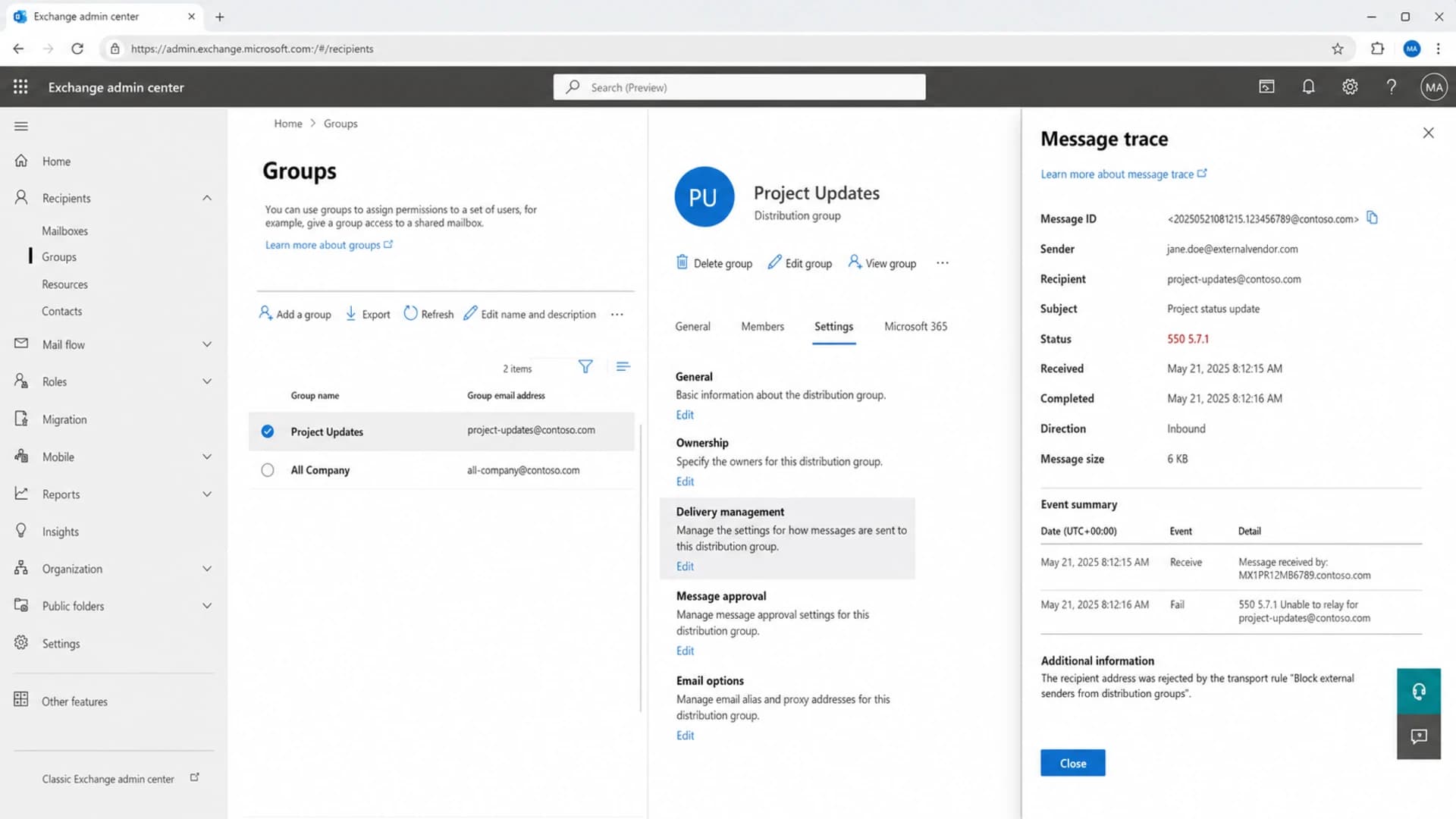This screenshot has height=819, width=1456.
Task: Edit Ownership settings
Action: pos(685,482)
